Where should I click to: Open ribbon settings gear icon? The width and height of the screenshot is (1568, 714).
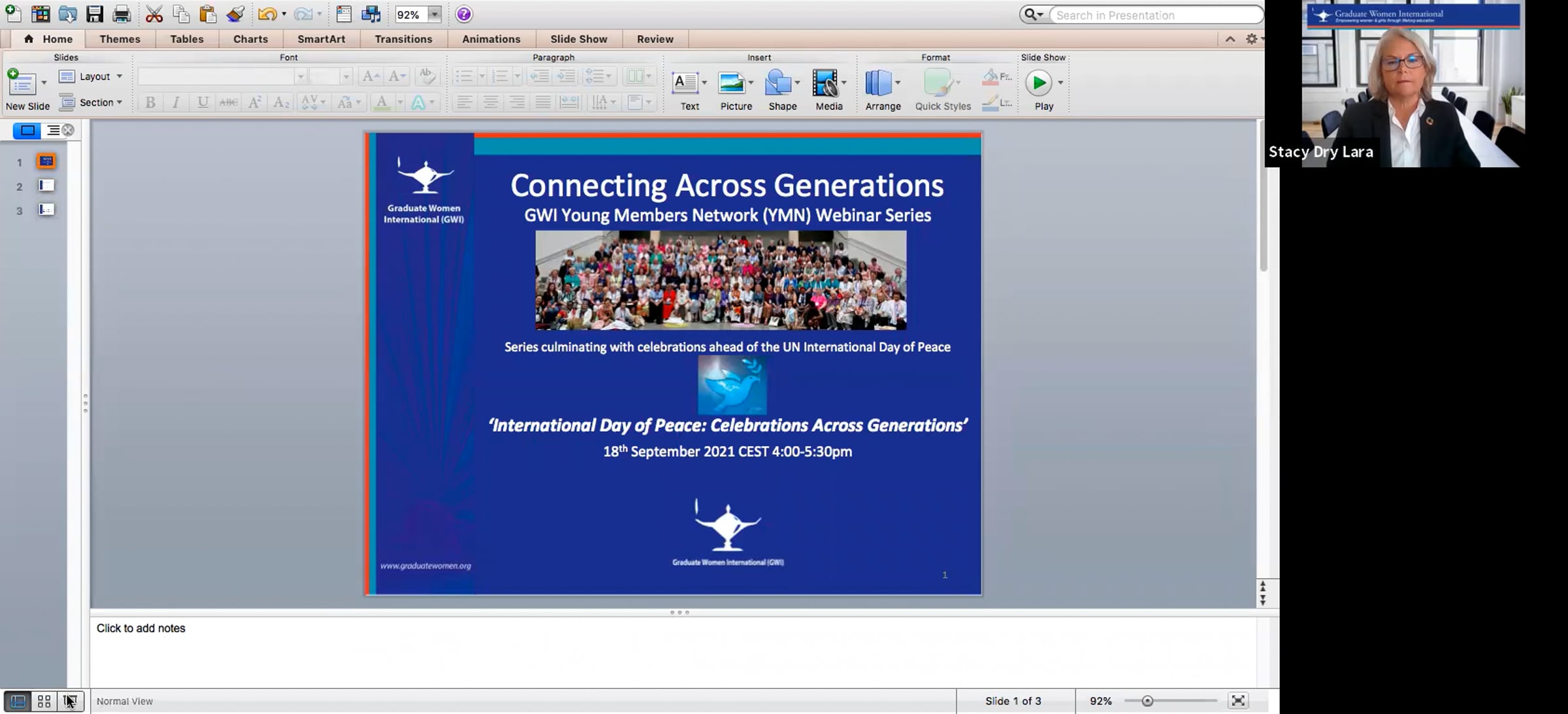click(1251, 39)
